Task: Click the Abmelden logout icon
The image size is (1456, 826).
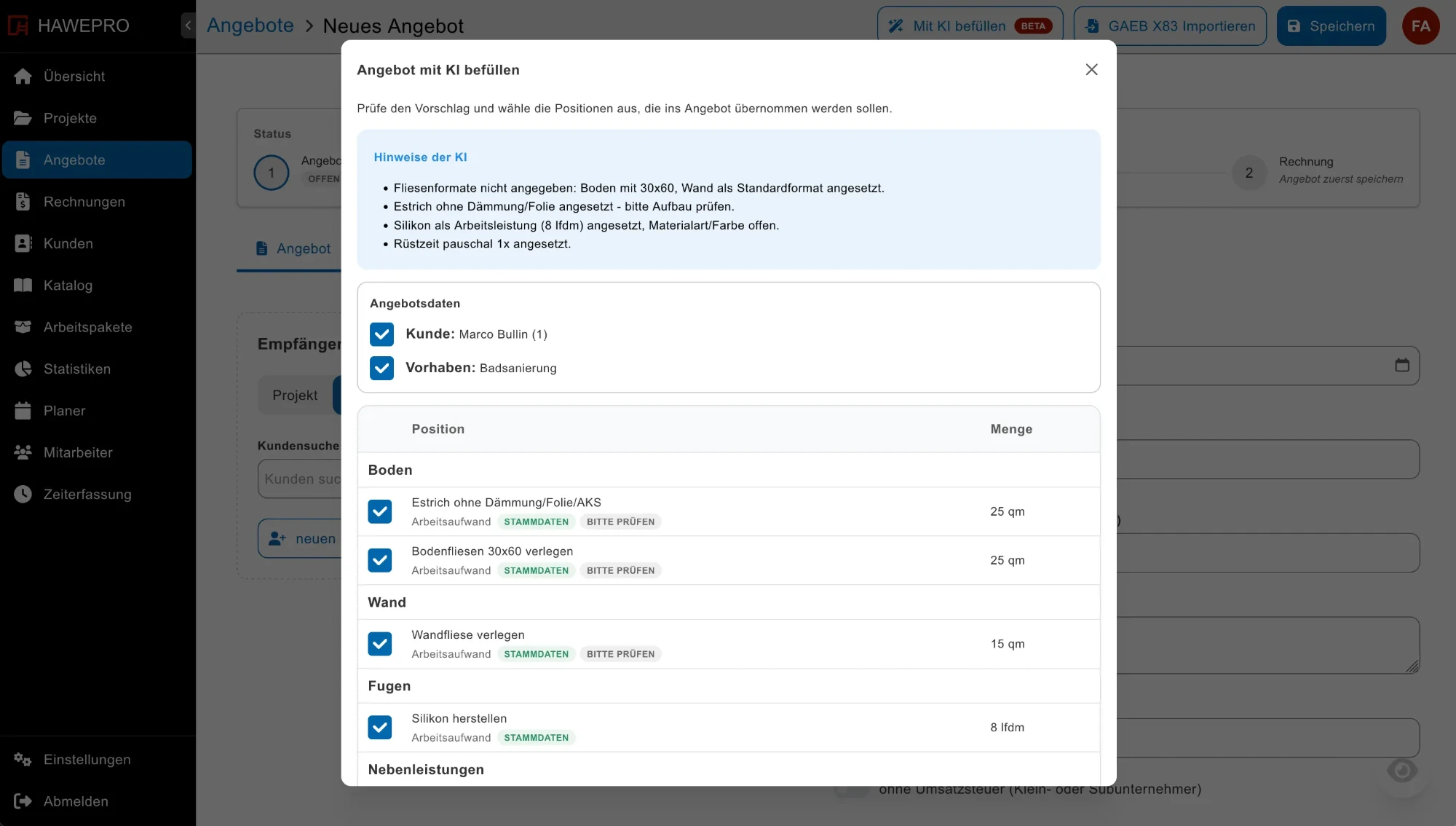Action: 23,801
